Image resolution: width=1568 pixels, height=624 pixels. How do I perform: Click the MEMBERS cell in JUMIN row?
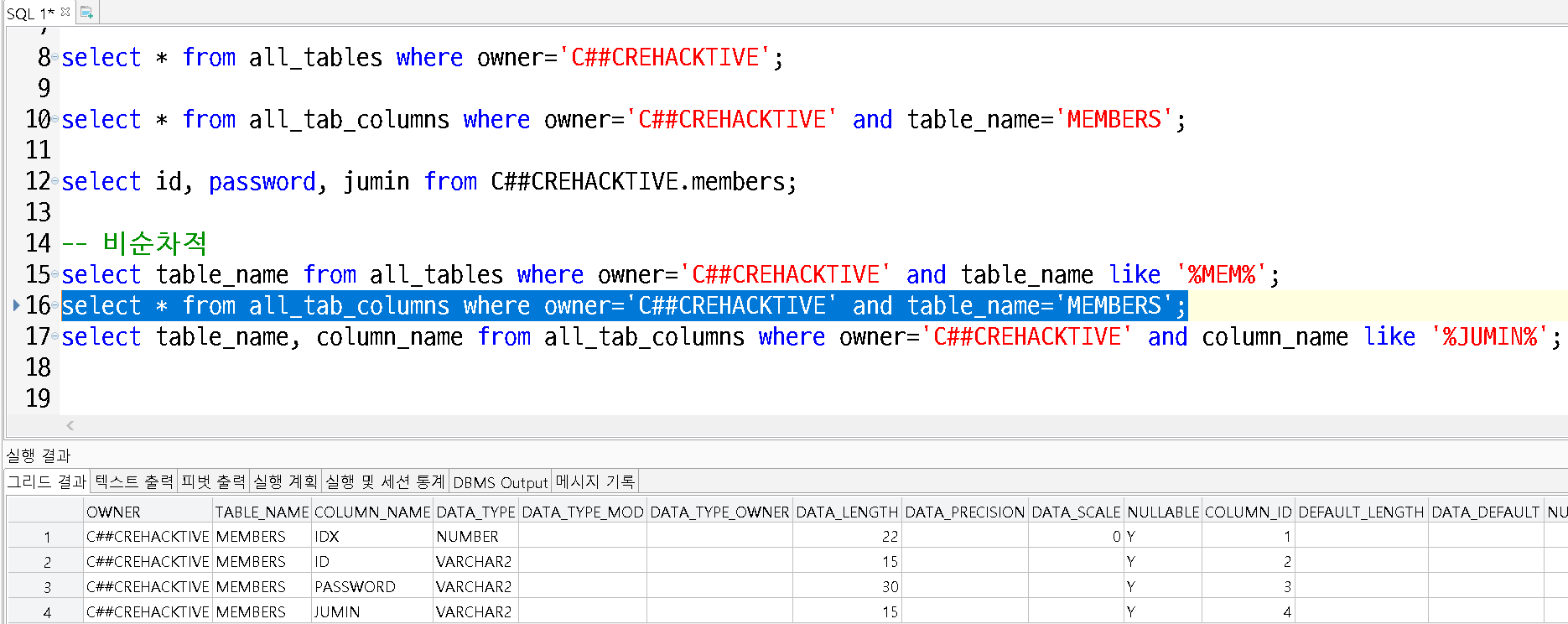tap(262, 612)
